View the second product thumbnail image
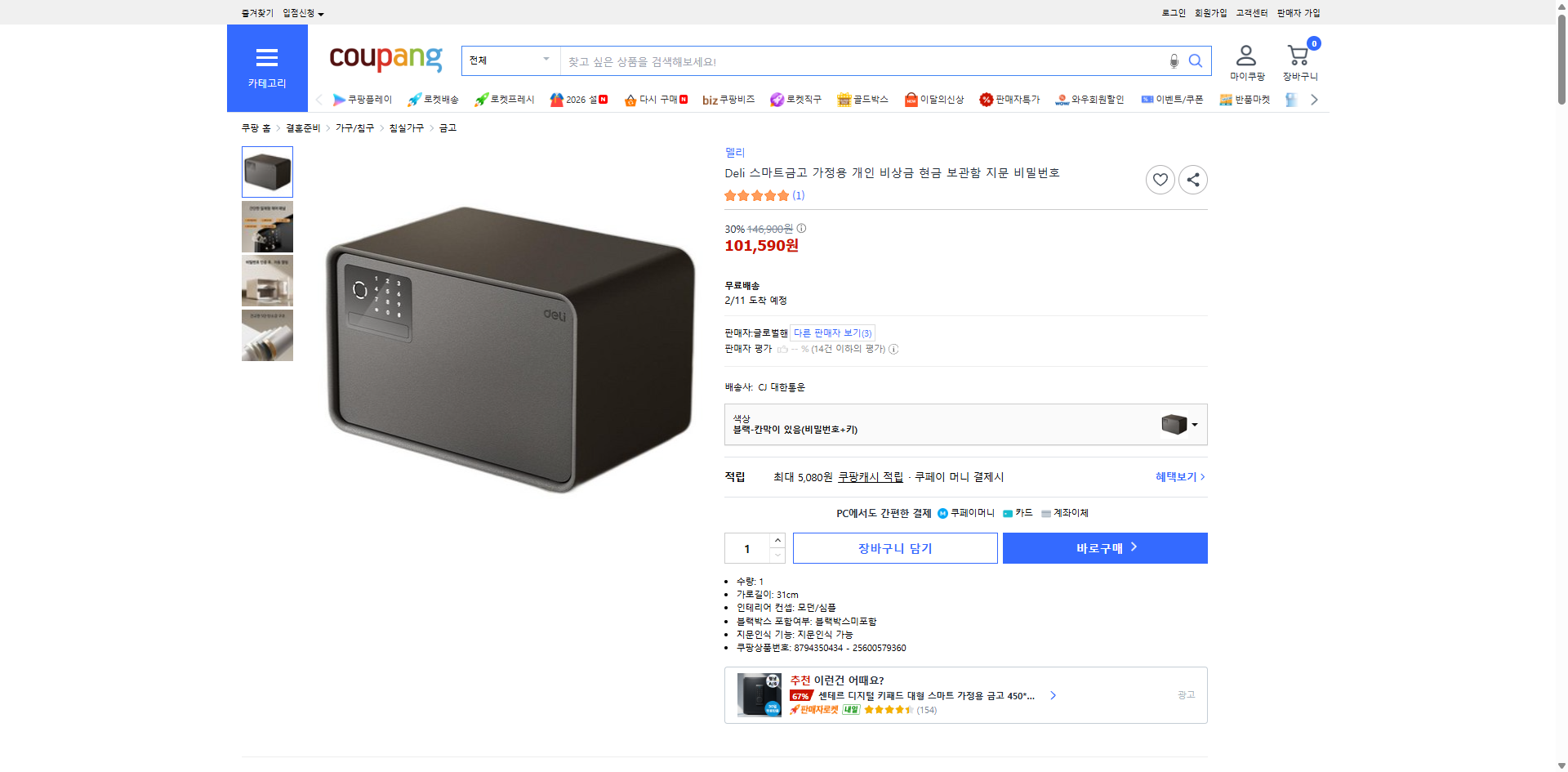 tap(267, 226)
